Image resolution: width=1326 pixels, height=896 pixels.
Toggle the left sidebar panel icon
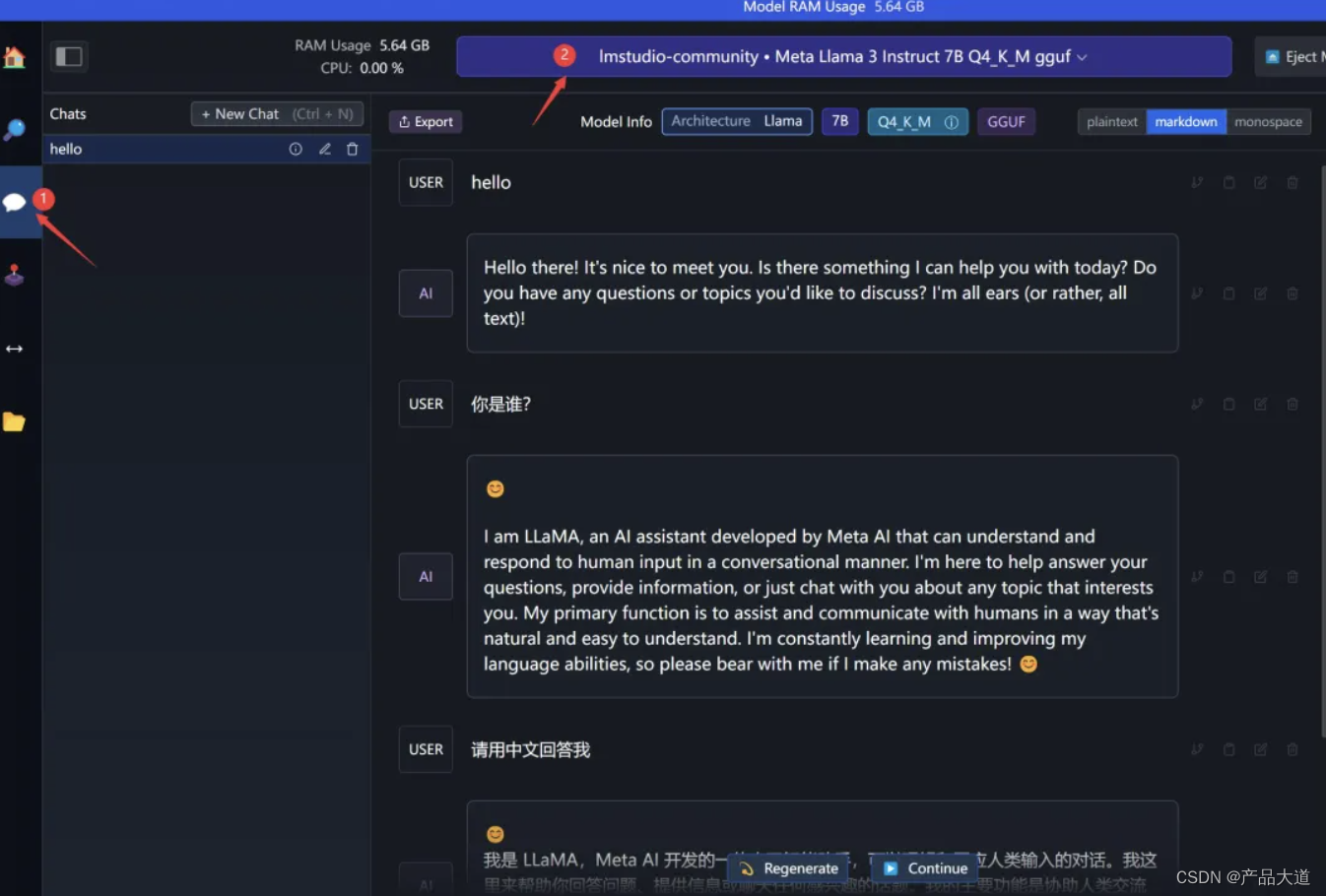(x=69, y=56)
